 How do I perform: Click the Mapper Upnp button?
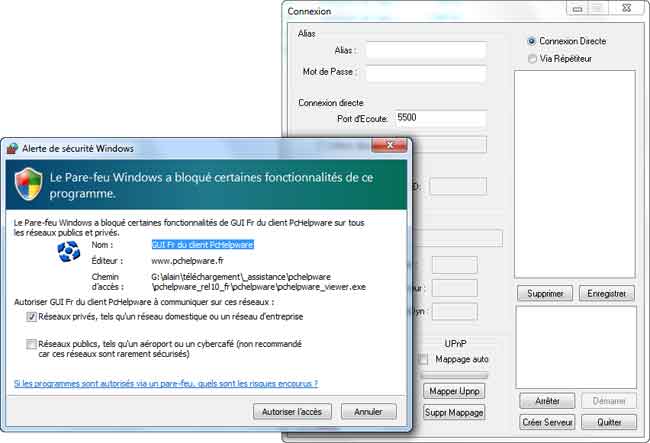click(454, 391)
